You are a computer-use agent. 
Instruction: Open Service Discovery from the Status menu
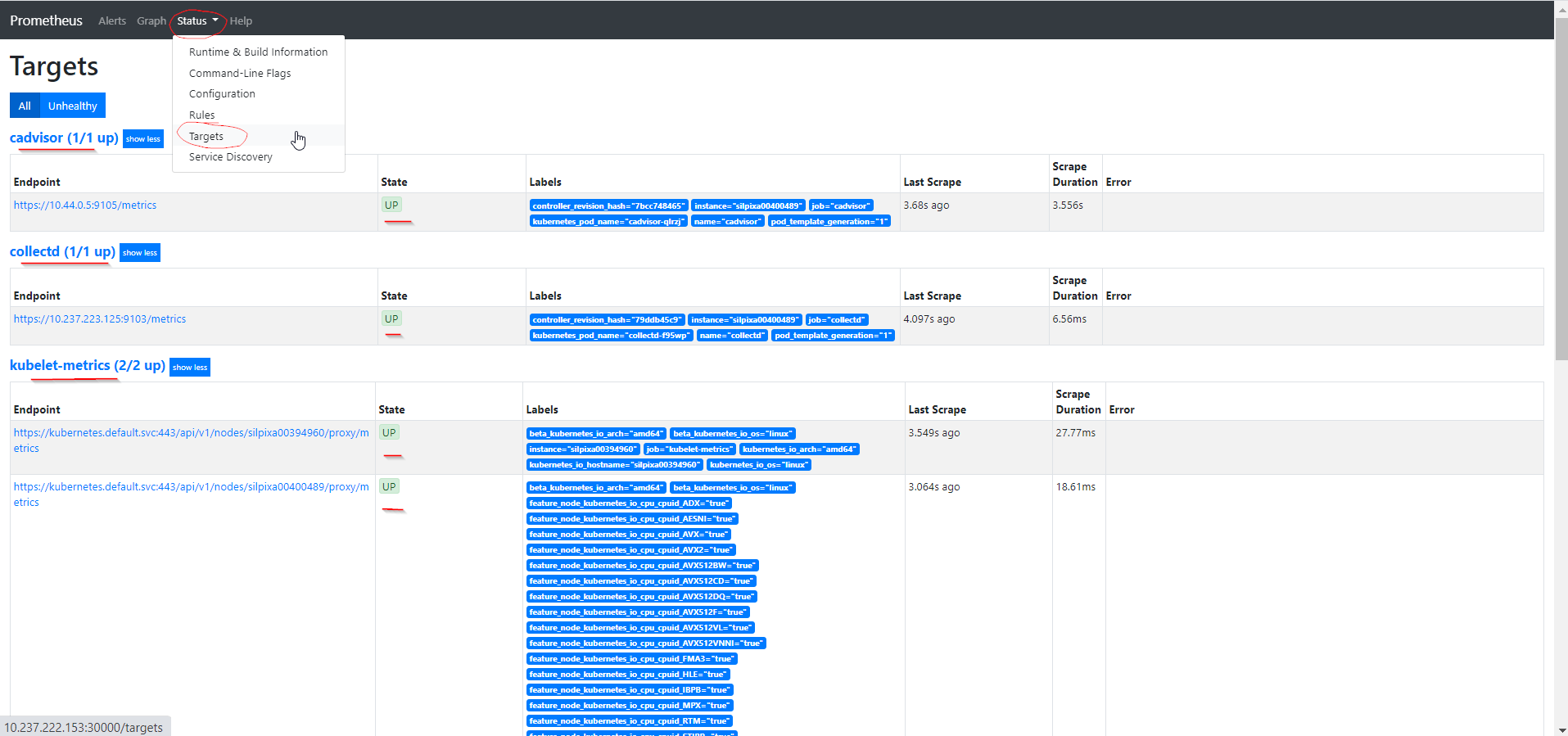[x=258, y=156]
